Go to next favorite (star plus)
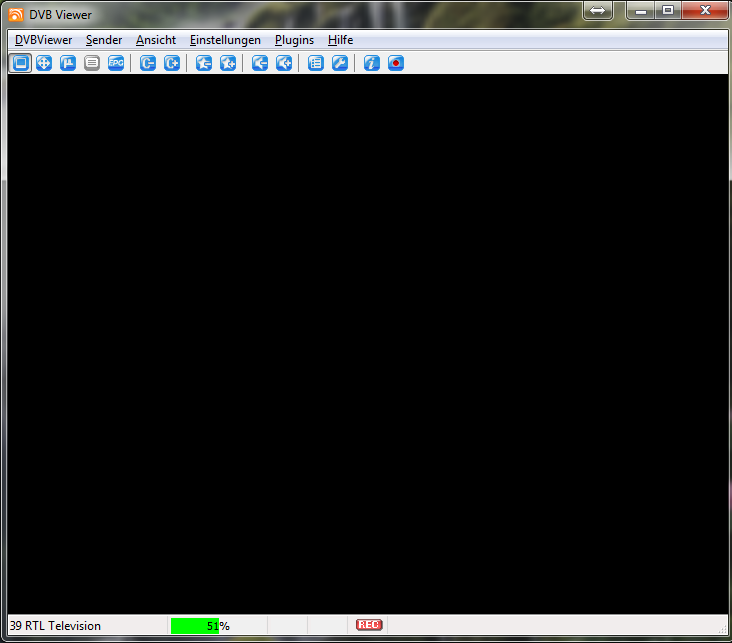732x643 pixels. point(228,63)
